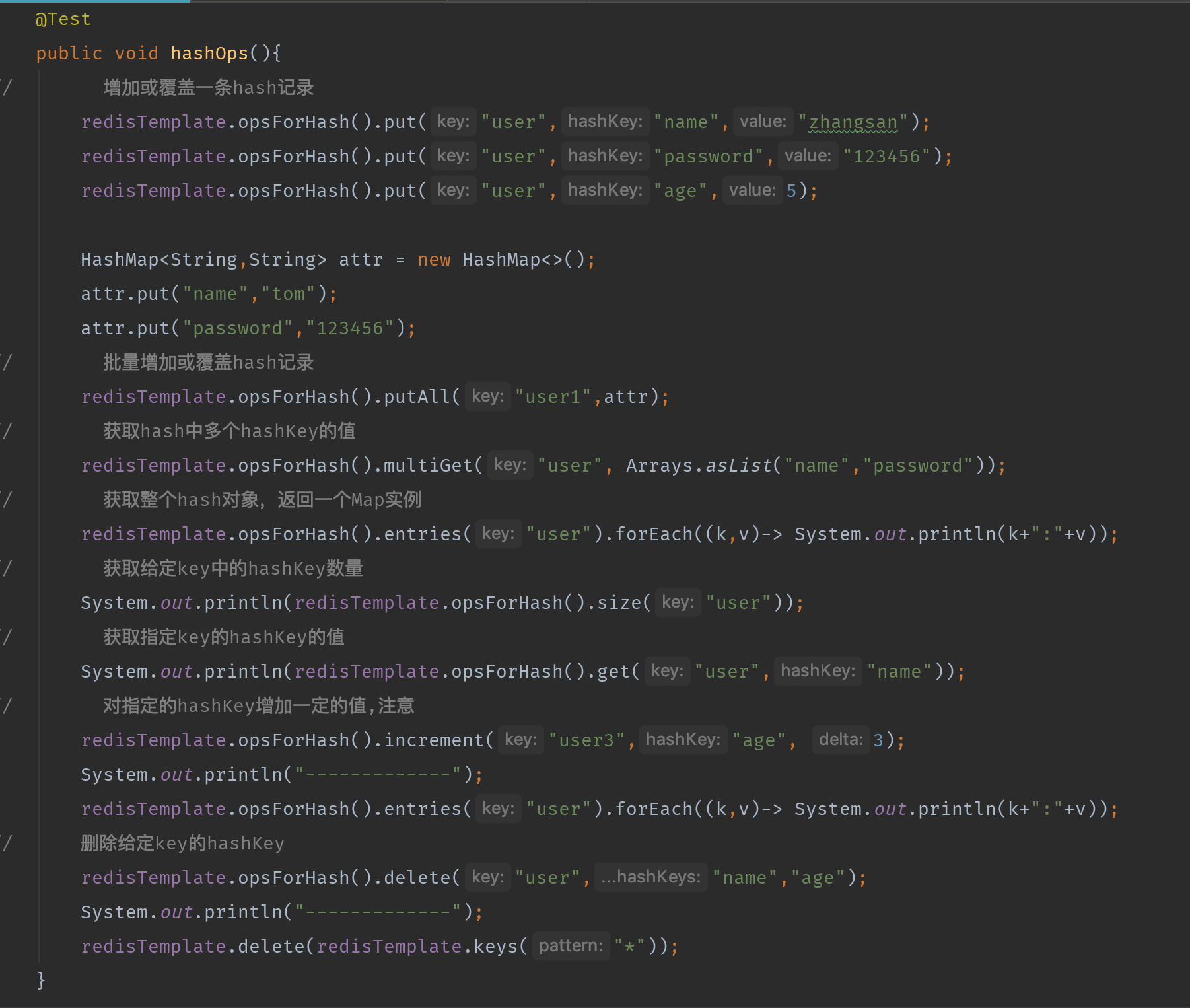Viewport: 1190px width, 1008px height.
Task: Click the "*" pattern string
Action: (x=629, y=947)
